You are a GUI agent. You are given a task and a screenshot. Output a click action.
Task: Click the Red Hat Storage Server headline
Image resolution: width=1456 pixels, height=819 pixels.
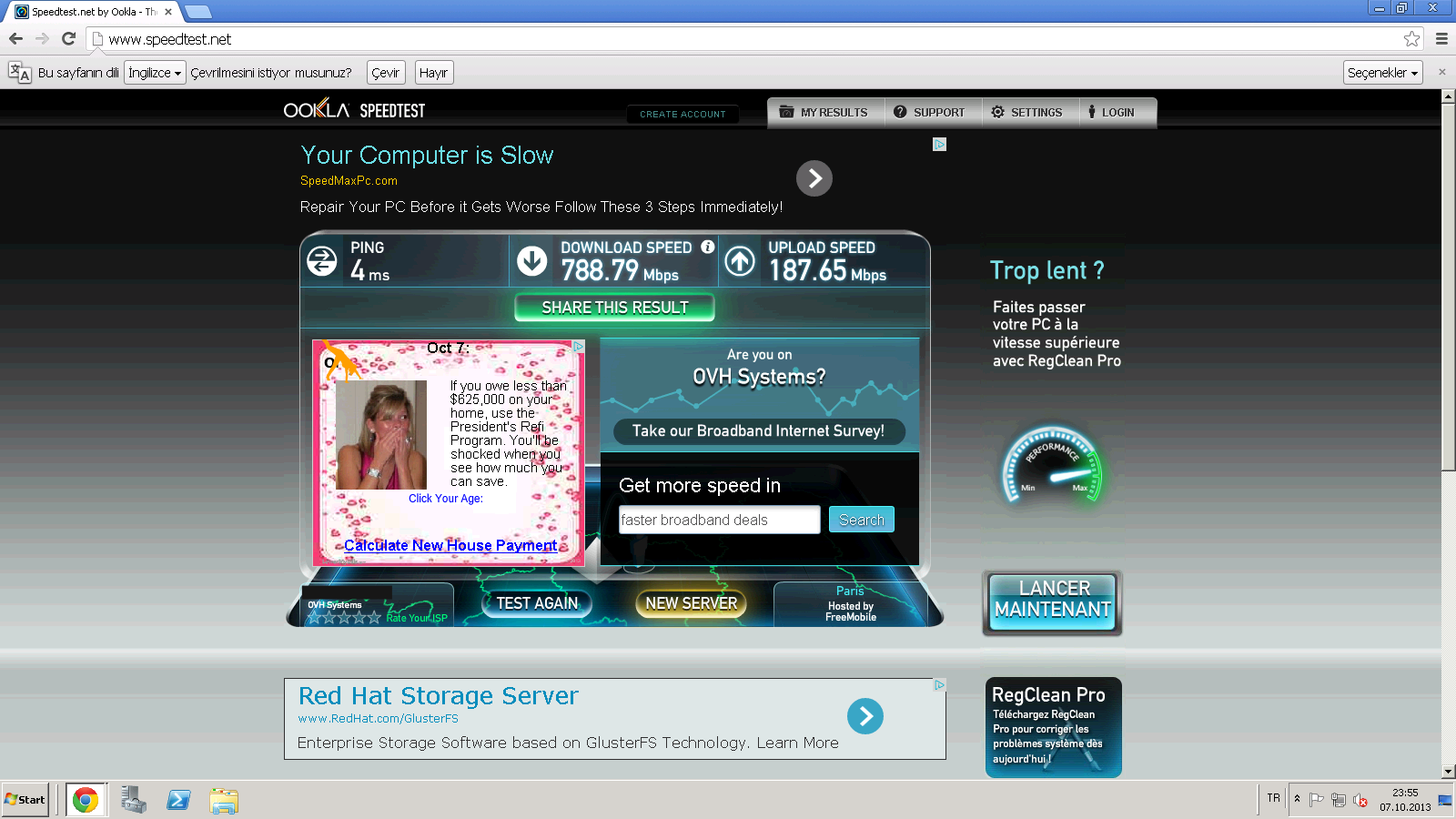pyautogui.click(x=438, y=696)
